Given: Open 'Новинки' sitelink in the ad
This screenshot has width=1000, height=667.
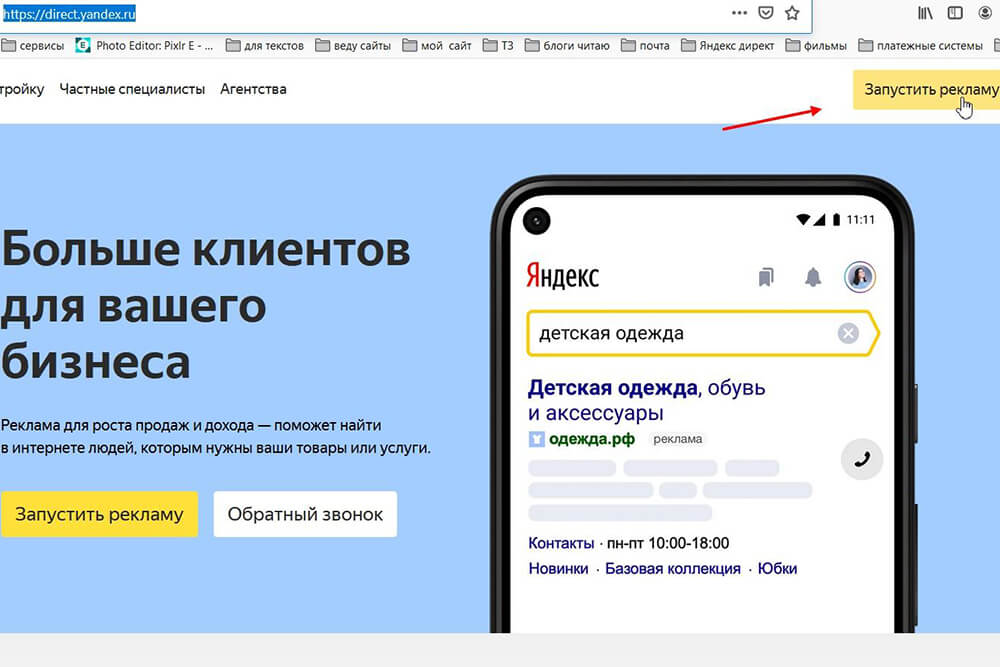Looking at the screenshot, I should (x=558, y=569).
